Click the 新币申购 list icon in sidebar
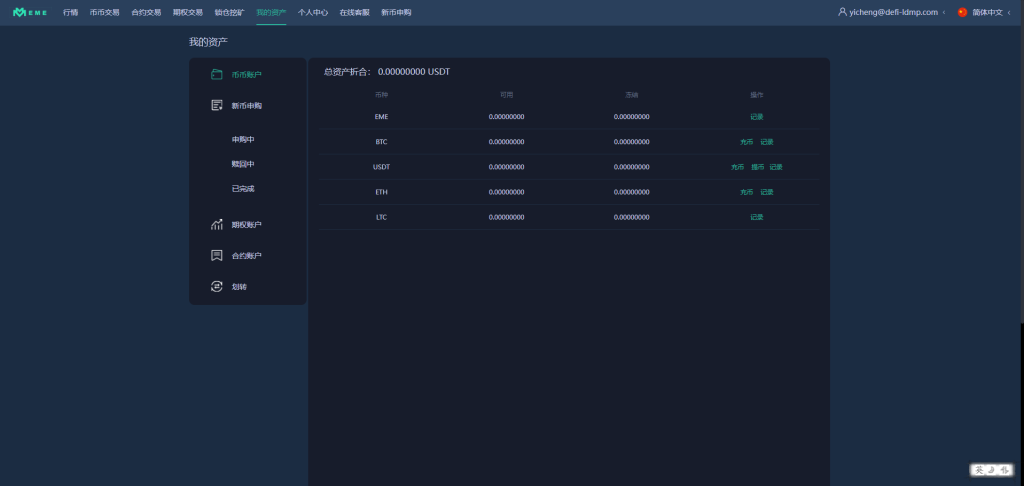 216,105
